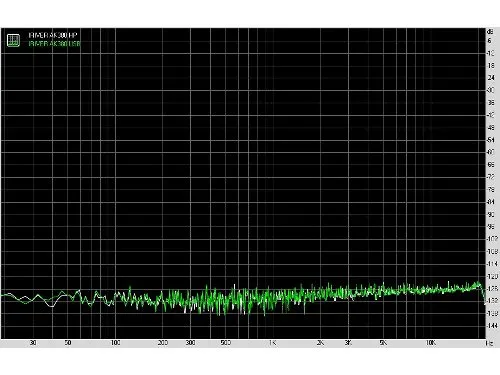This screenshot has height=375, width=500.
Task: Select the green IRIVER AK380 USB legend entry
Action: coord(54,44)
